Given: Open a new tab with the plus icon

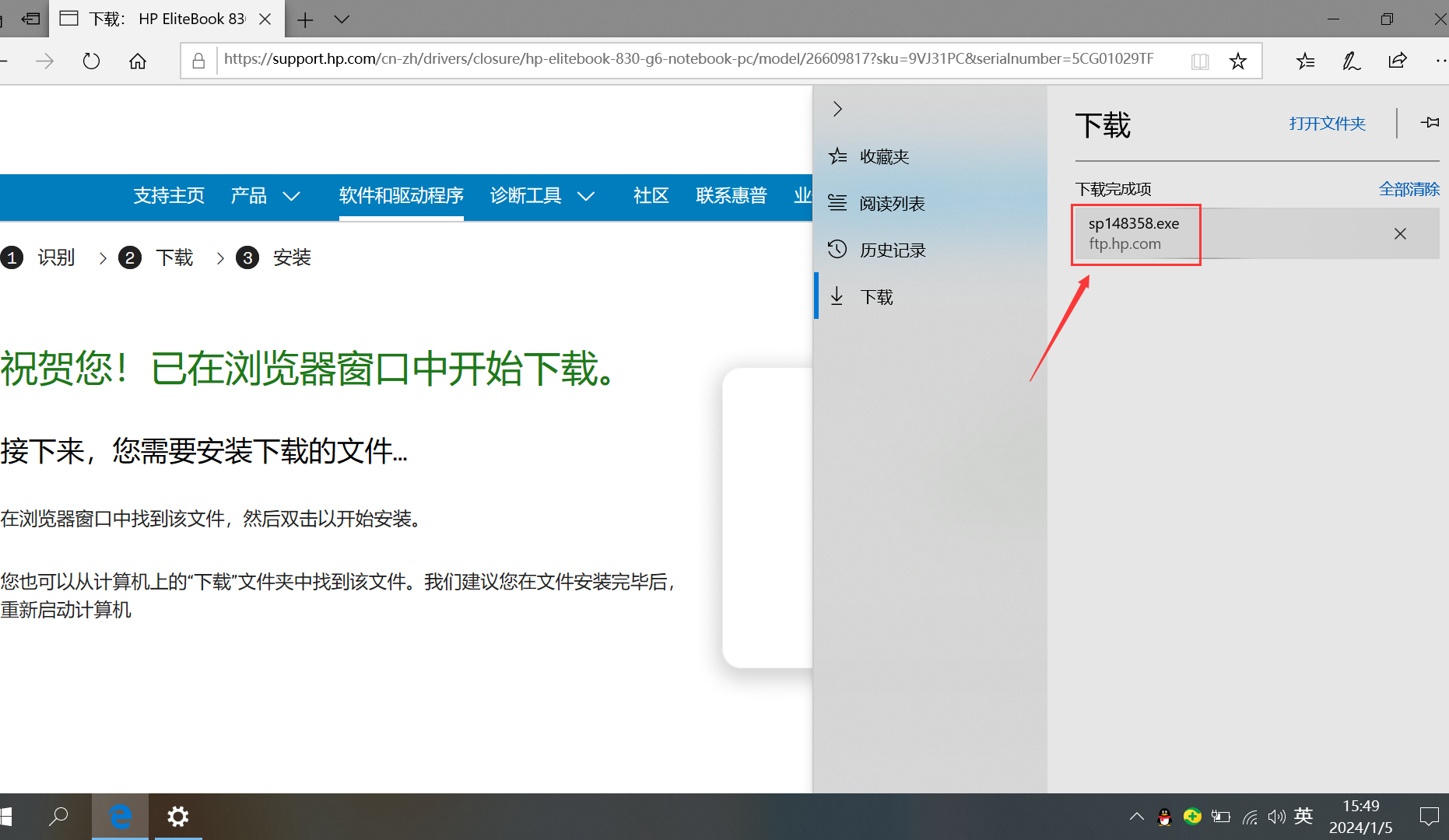Looking at the screenshot, I should 305,19.
